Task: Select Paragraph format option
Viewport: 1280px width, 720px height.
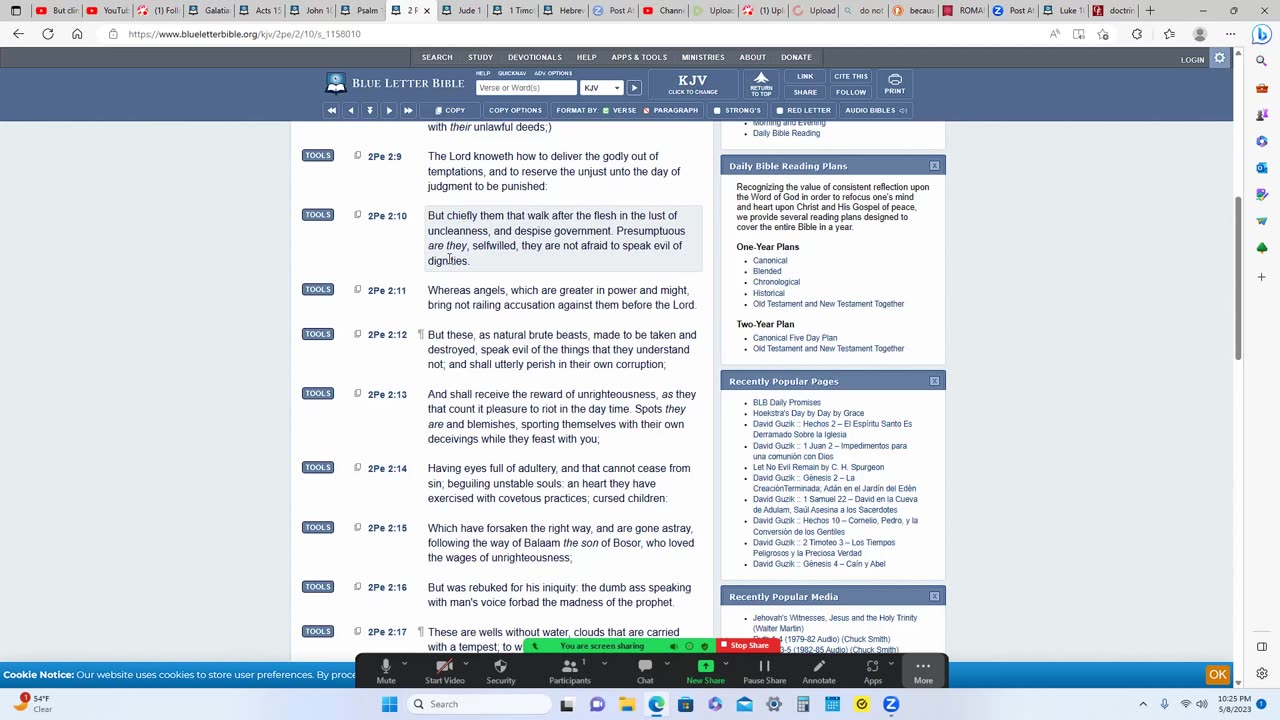Action: click(x=670, y=110)
